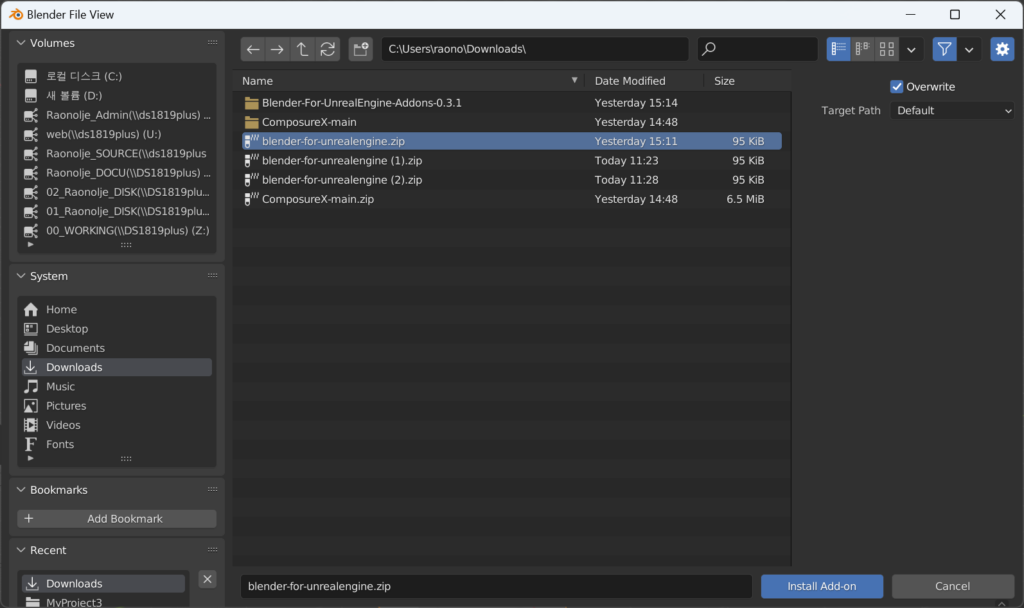Open Raonolje_SOURCE network volume
Image resolution: width=1024 pixels, height=608 pixels.
[117, 153]
